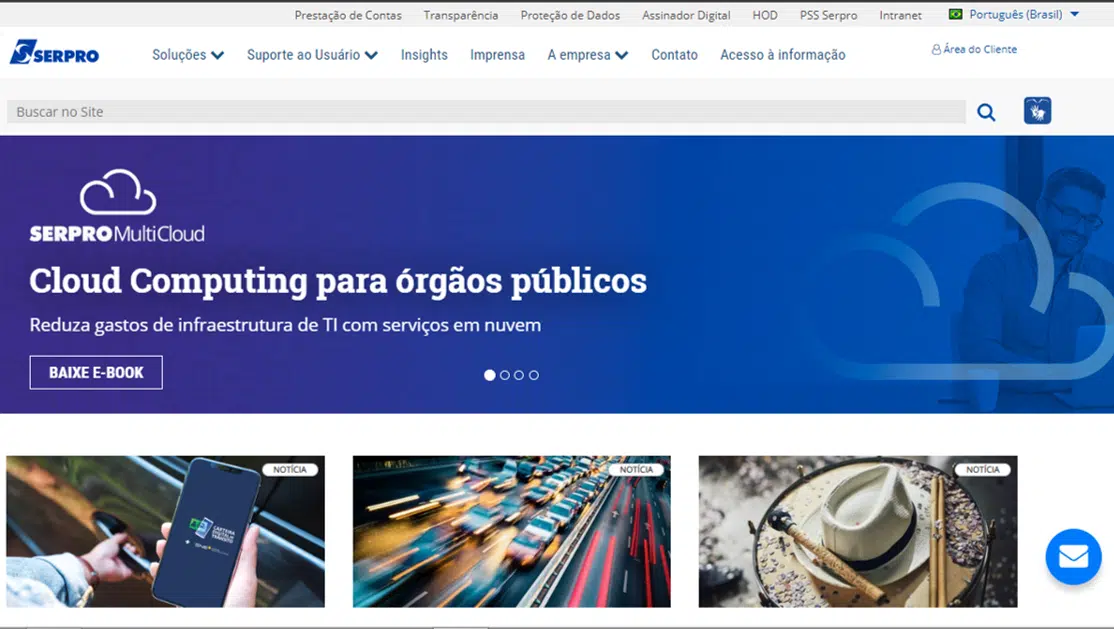
Task: Click the HOD link
Action: [x=764, y=15]
